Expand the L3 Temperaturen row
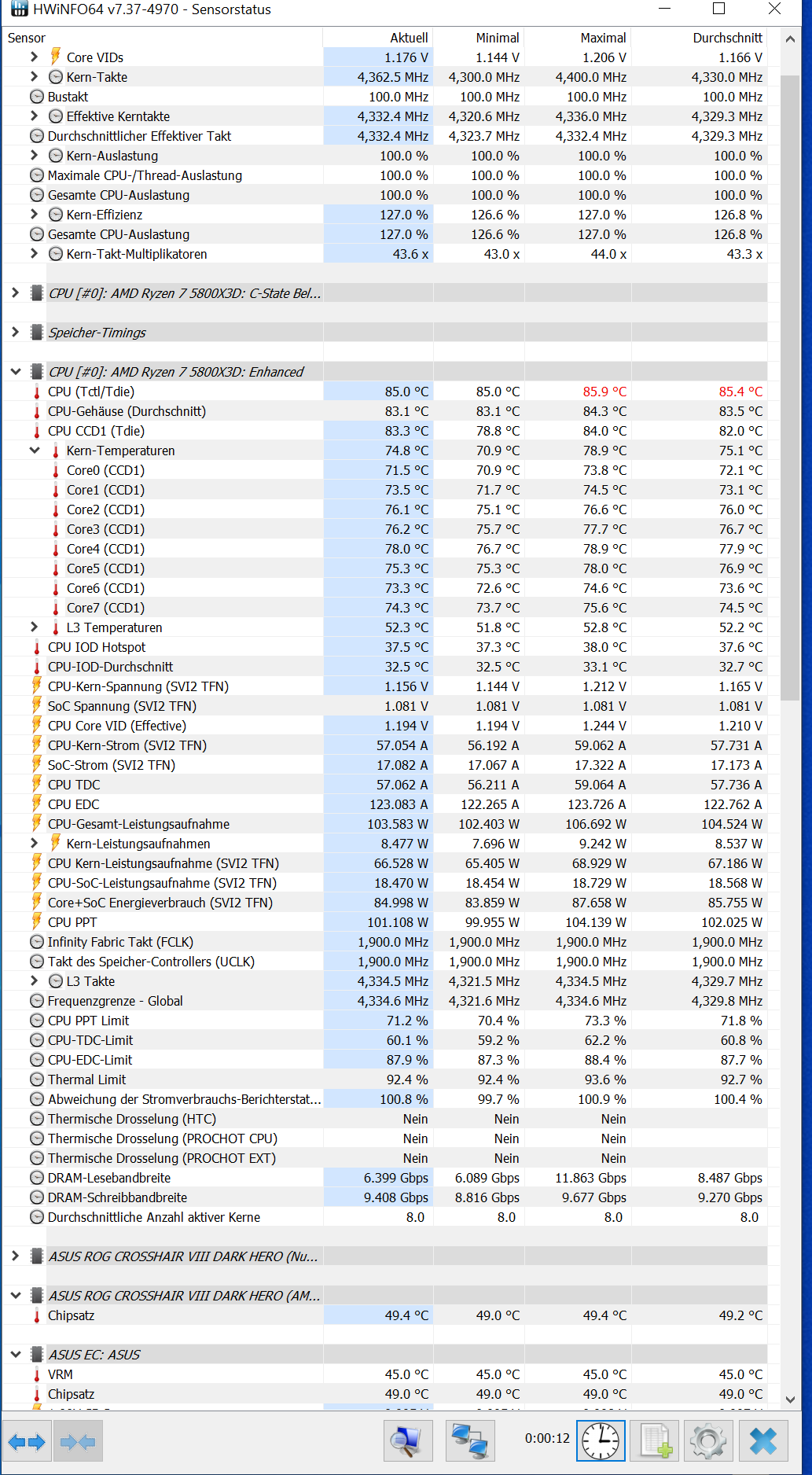Screen dimensions: 812x1475 34,627
